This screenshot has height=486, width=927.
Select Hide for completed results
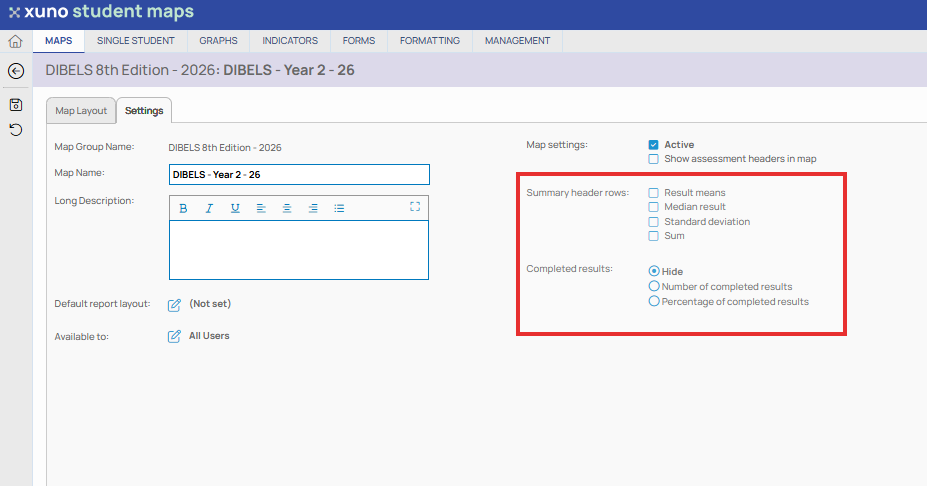click(654, 271)
